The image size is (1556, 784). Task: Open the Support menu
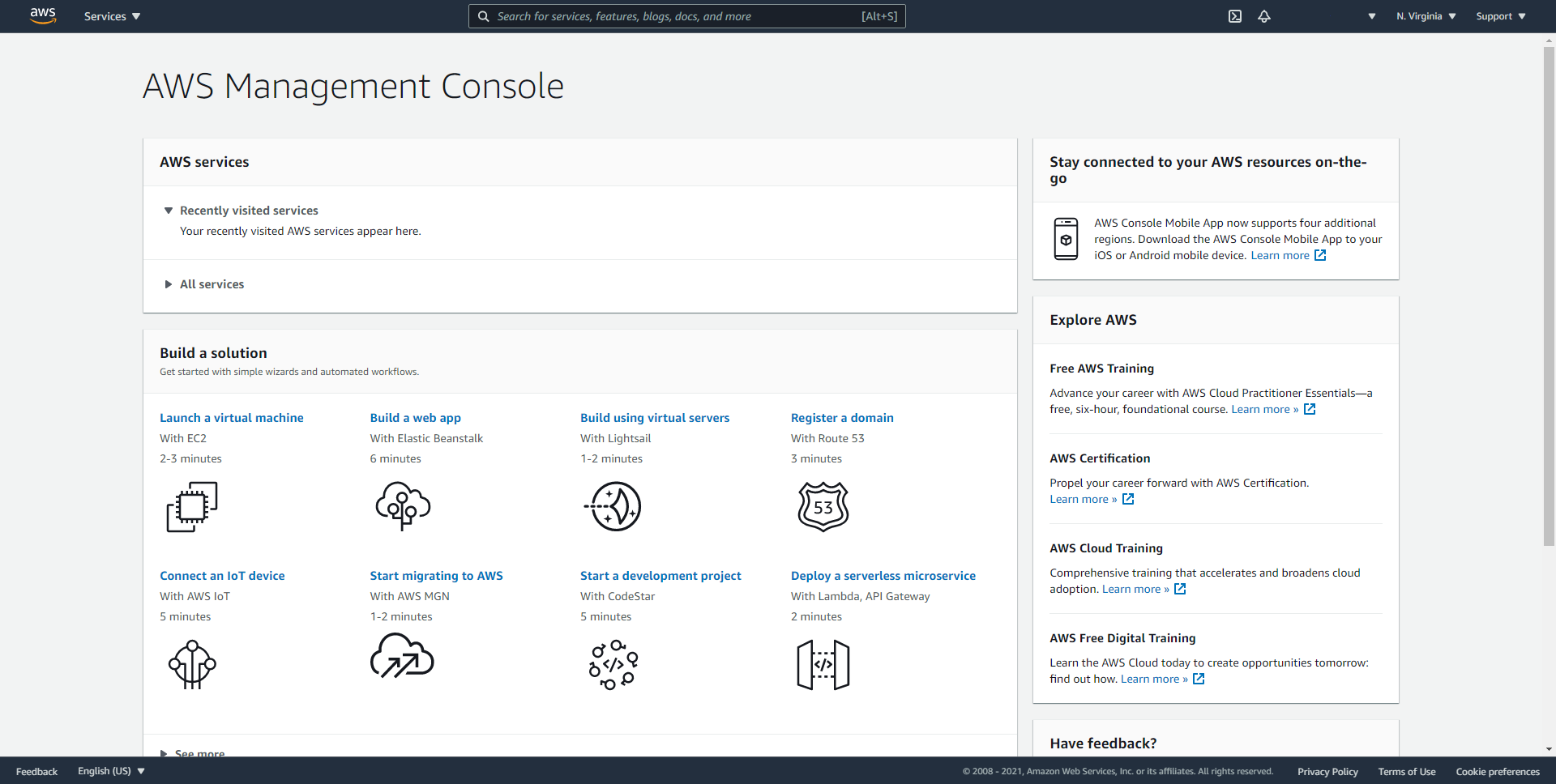(1500, 16)
